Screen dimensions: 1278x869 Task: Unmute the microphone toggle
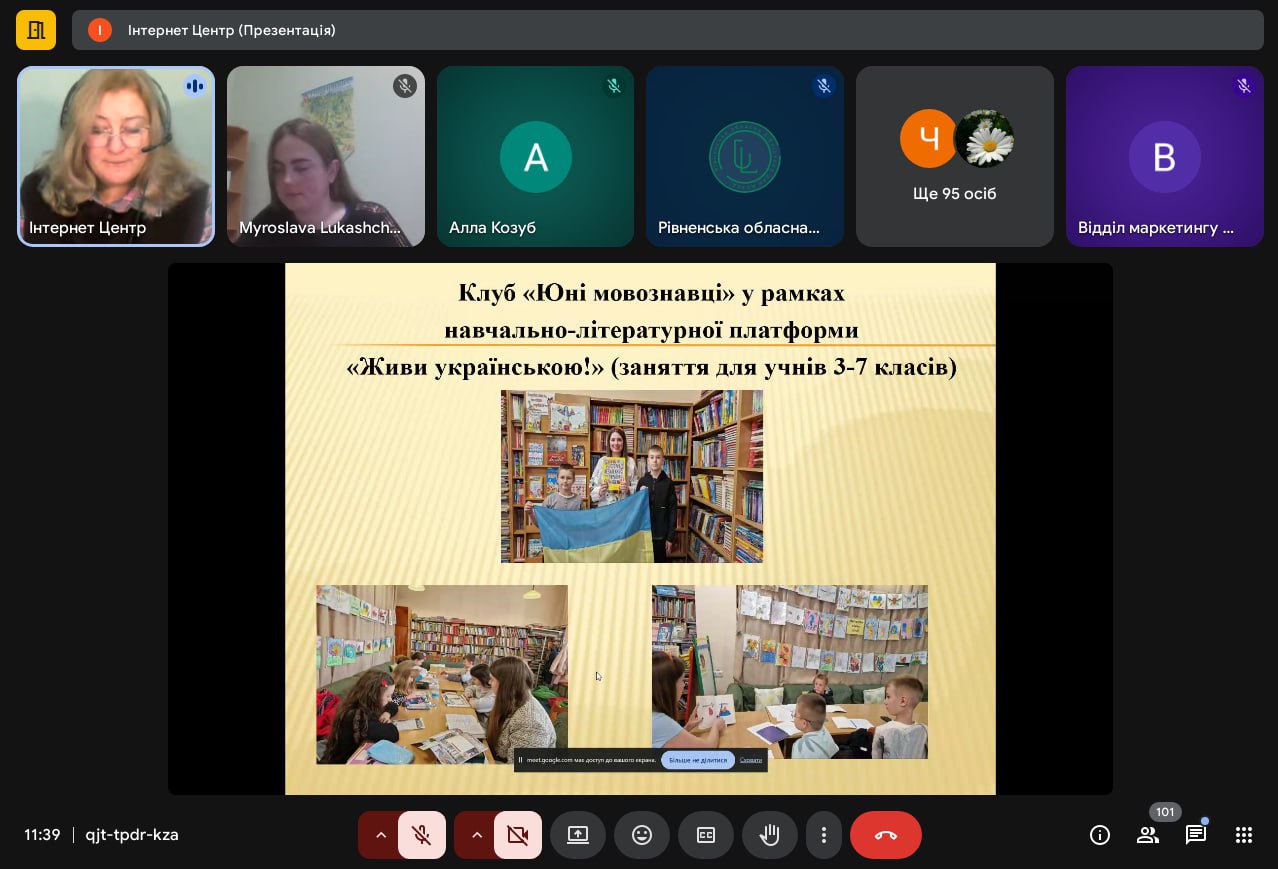[x=422, y=835]
